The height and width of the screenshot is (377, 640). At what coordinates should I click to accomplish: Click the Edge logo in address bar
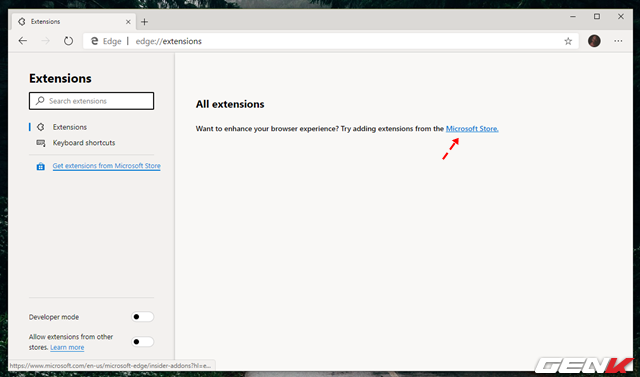(x=94, y=41)
